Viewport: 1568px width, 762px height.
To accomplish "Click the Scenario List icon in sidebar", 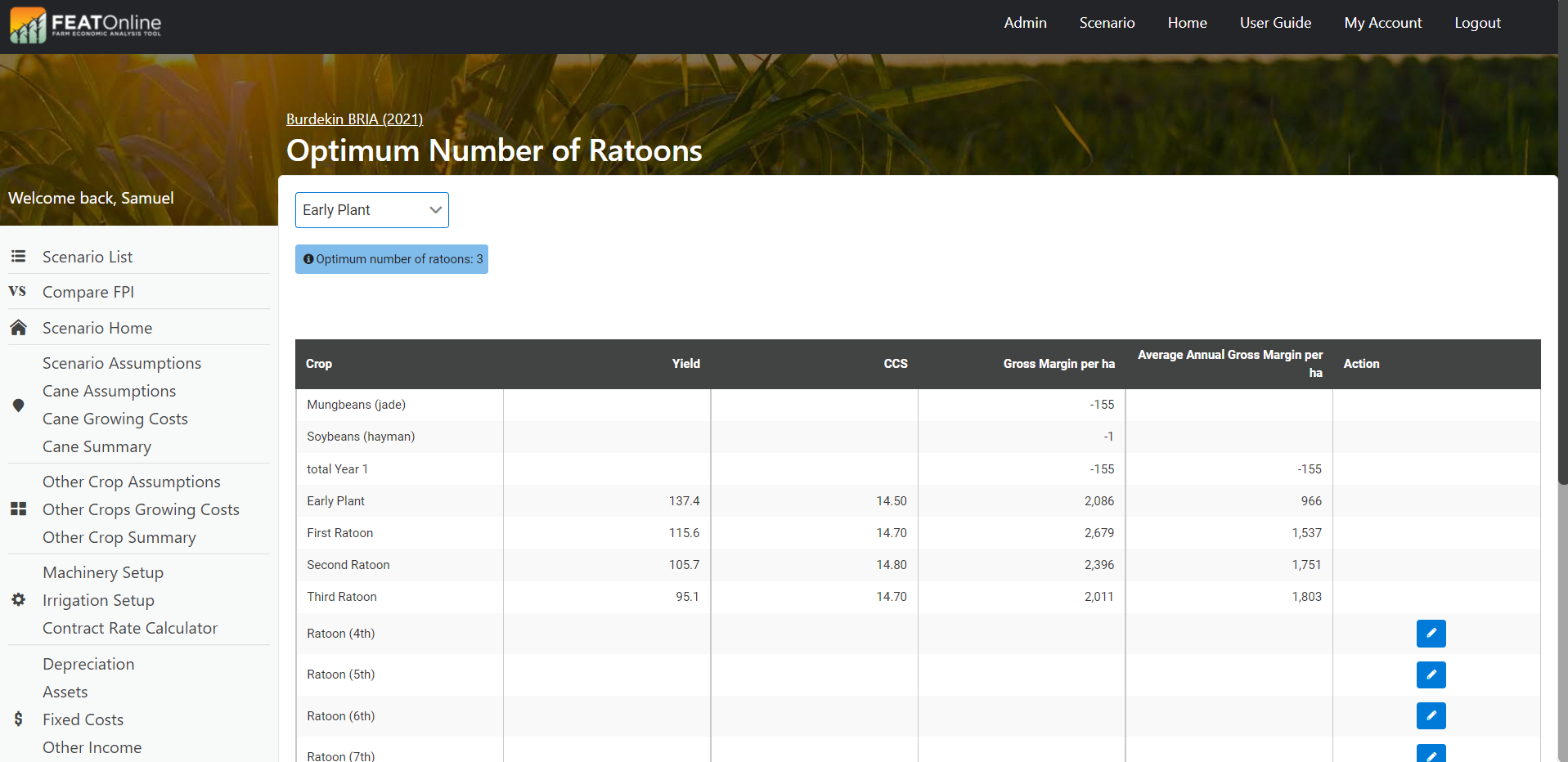I will pos(18,257).
